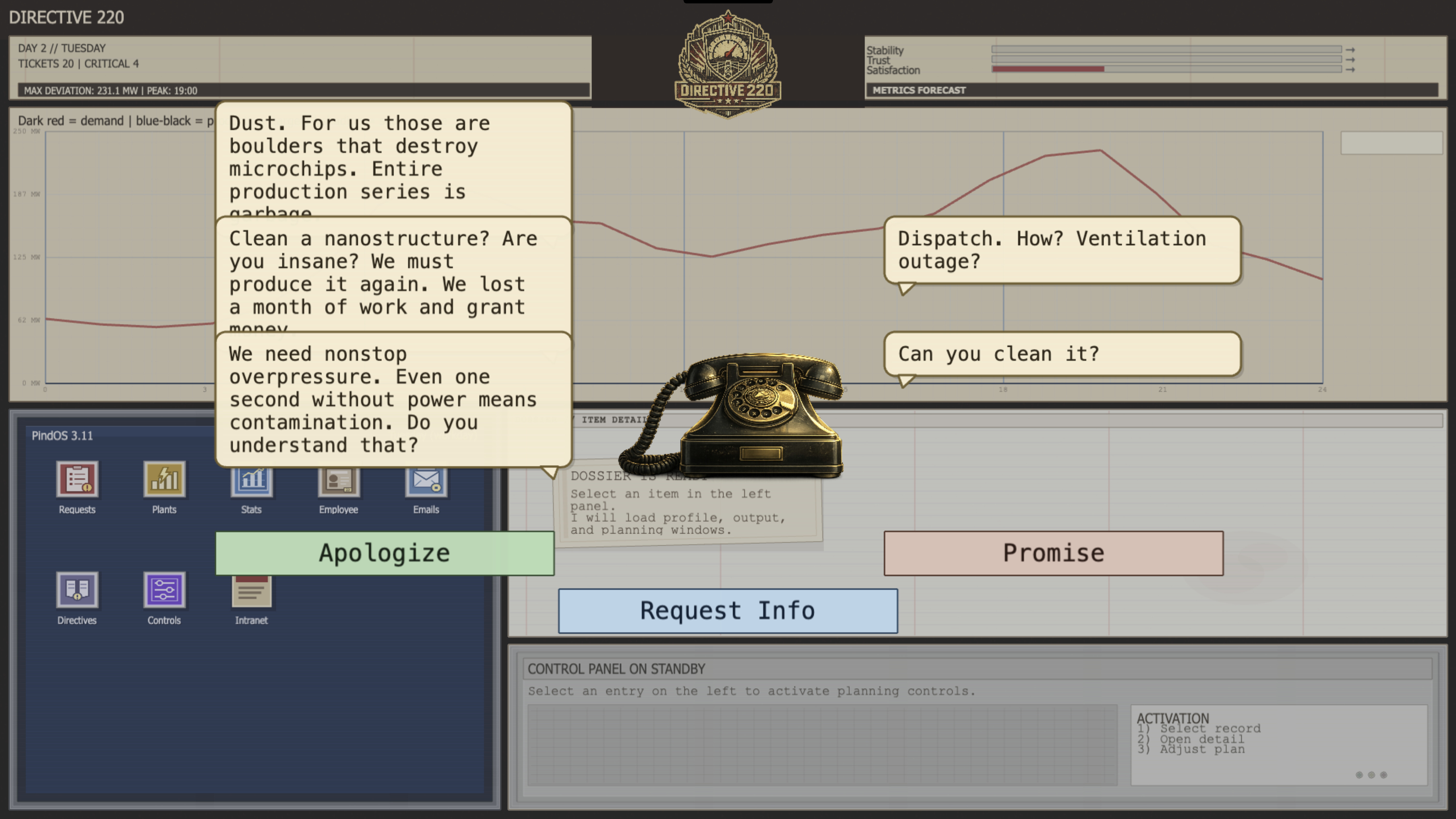Choose the Promise response
This screenshot has width=1456, height=819.
[x=1054, y=553]
